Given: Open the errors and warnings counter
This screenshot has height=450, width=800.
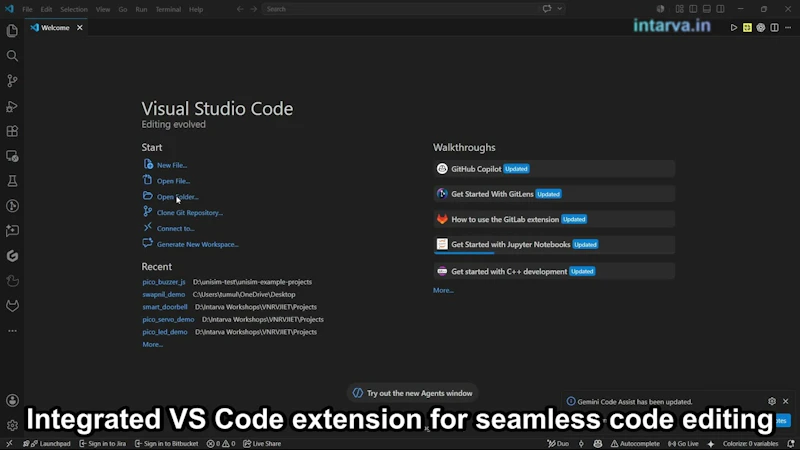Looking at the screenshot, I should click(221, 444).
